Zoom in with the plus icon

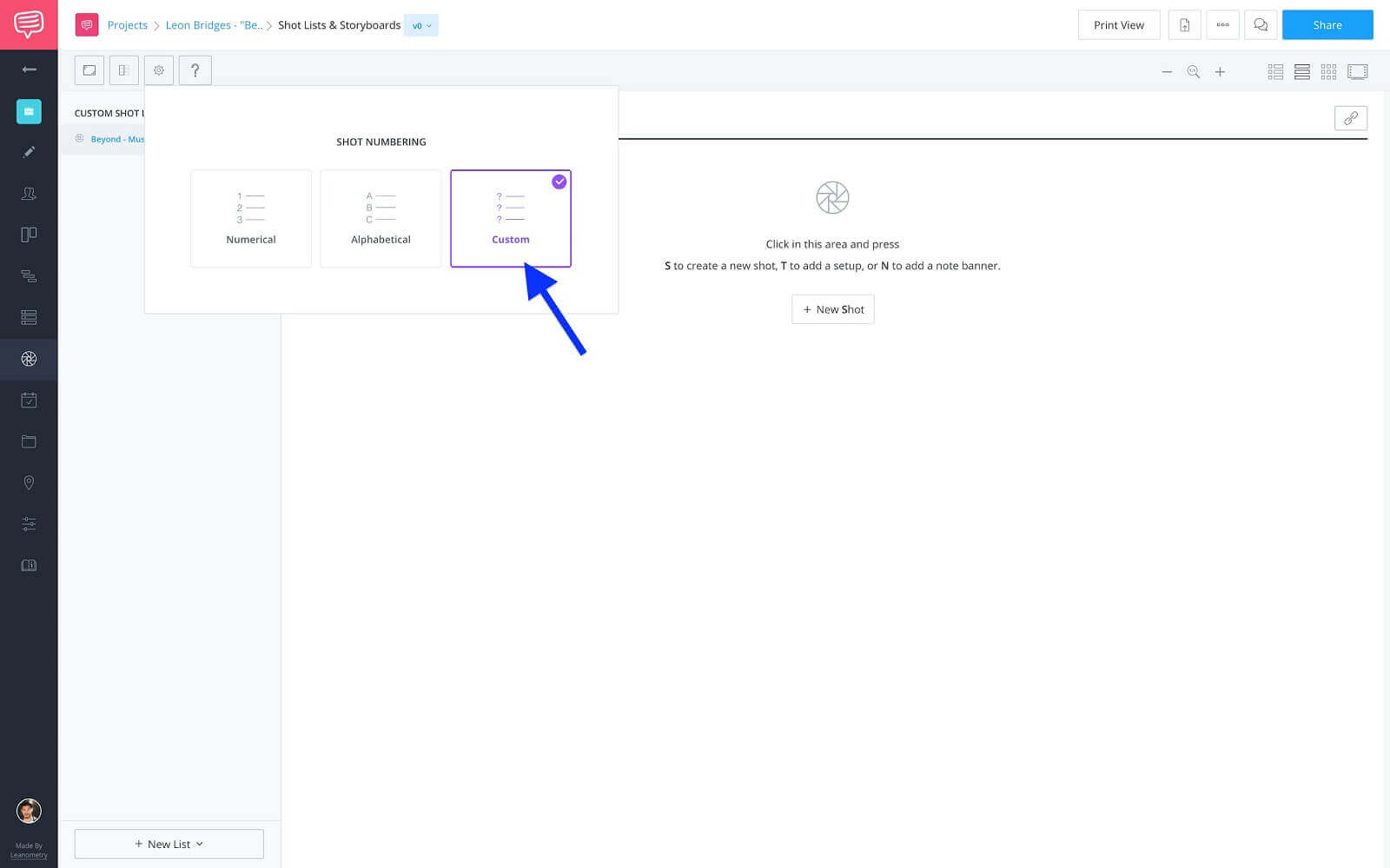1220,72
